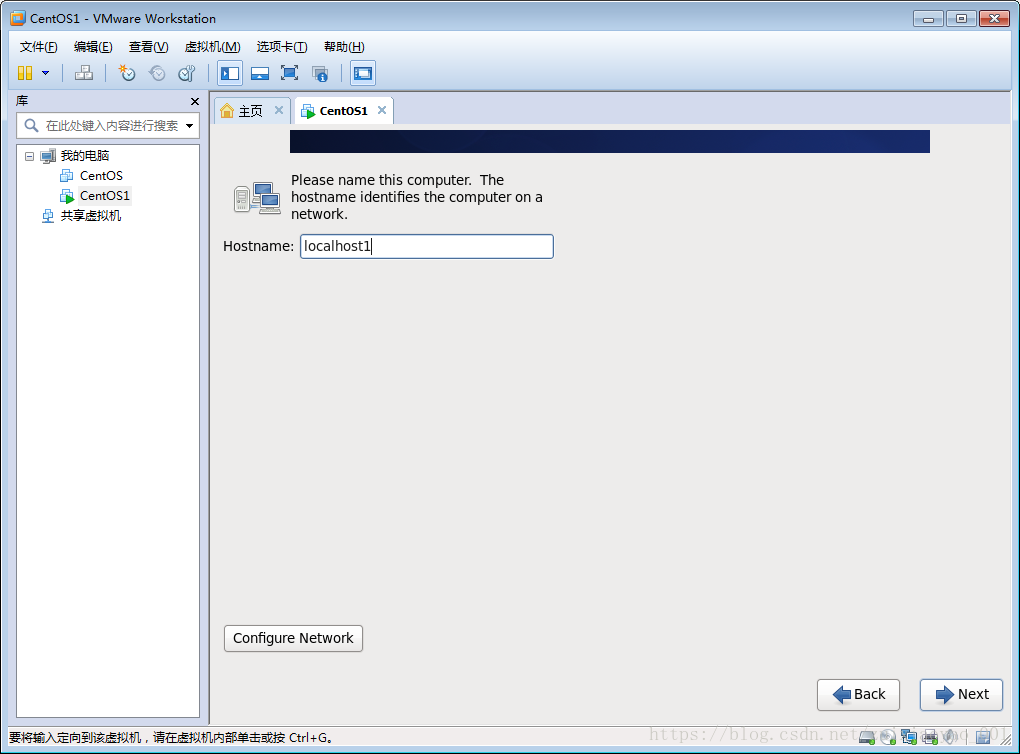Click the CD/DVD drive status icon

pos(888,737)
